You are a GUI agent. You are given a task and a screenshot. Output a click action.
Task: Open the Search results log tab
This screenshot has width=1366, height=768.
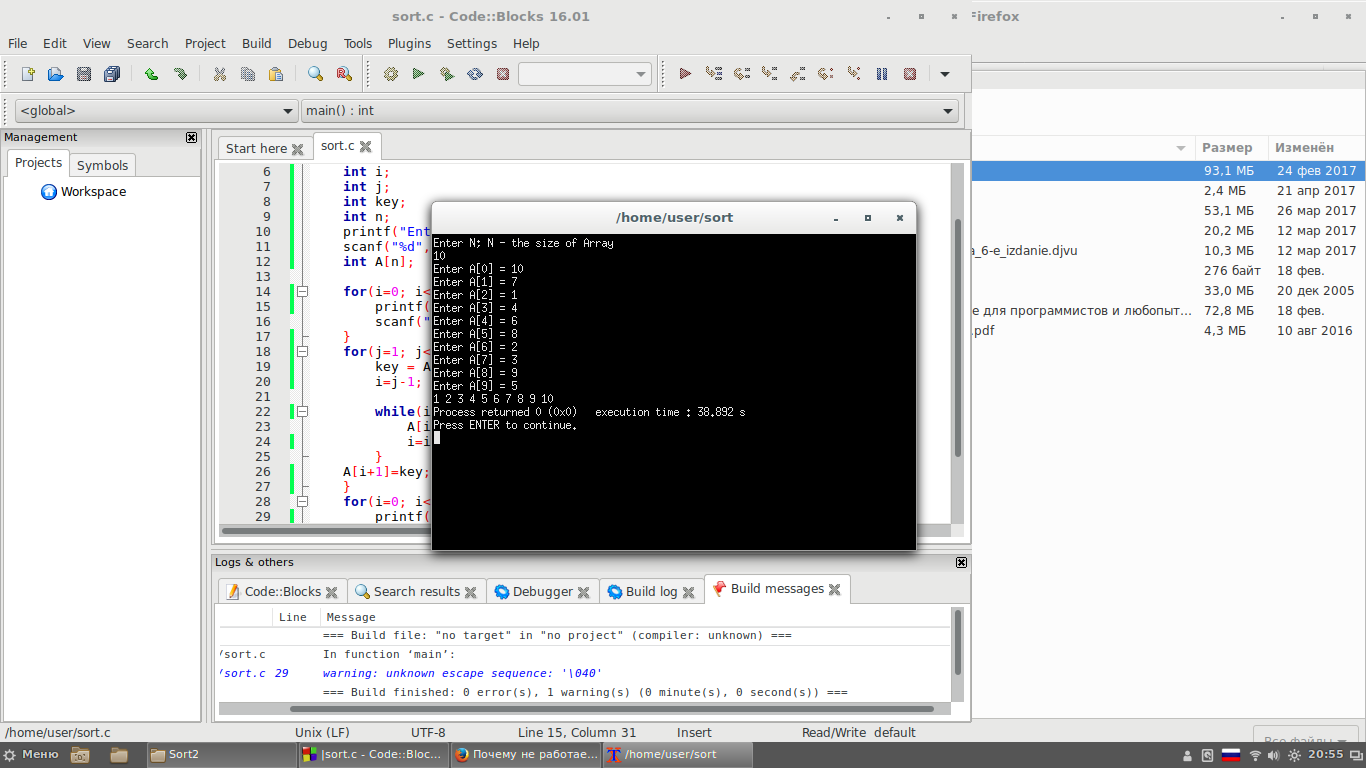pyautogui.click(x=417, y=592)
